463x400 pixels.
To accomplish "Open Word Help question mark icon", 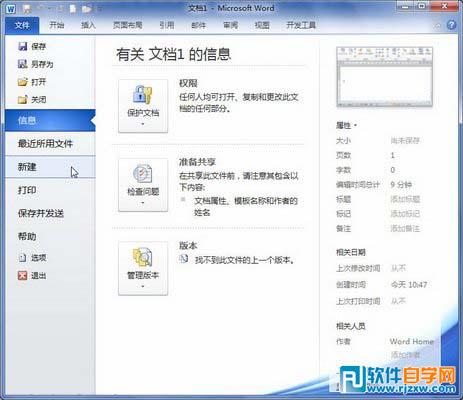I will tap(451, 25).
